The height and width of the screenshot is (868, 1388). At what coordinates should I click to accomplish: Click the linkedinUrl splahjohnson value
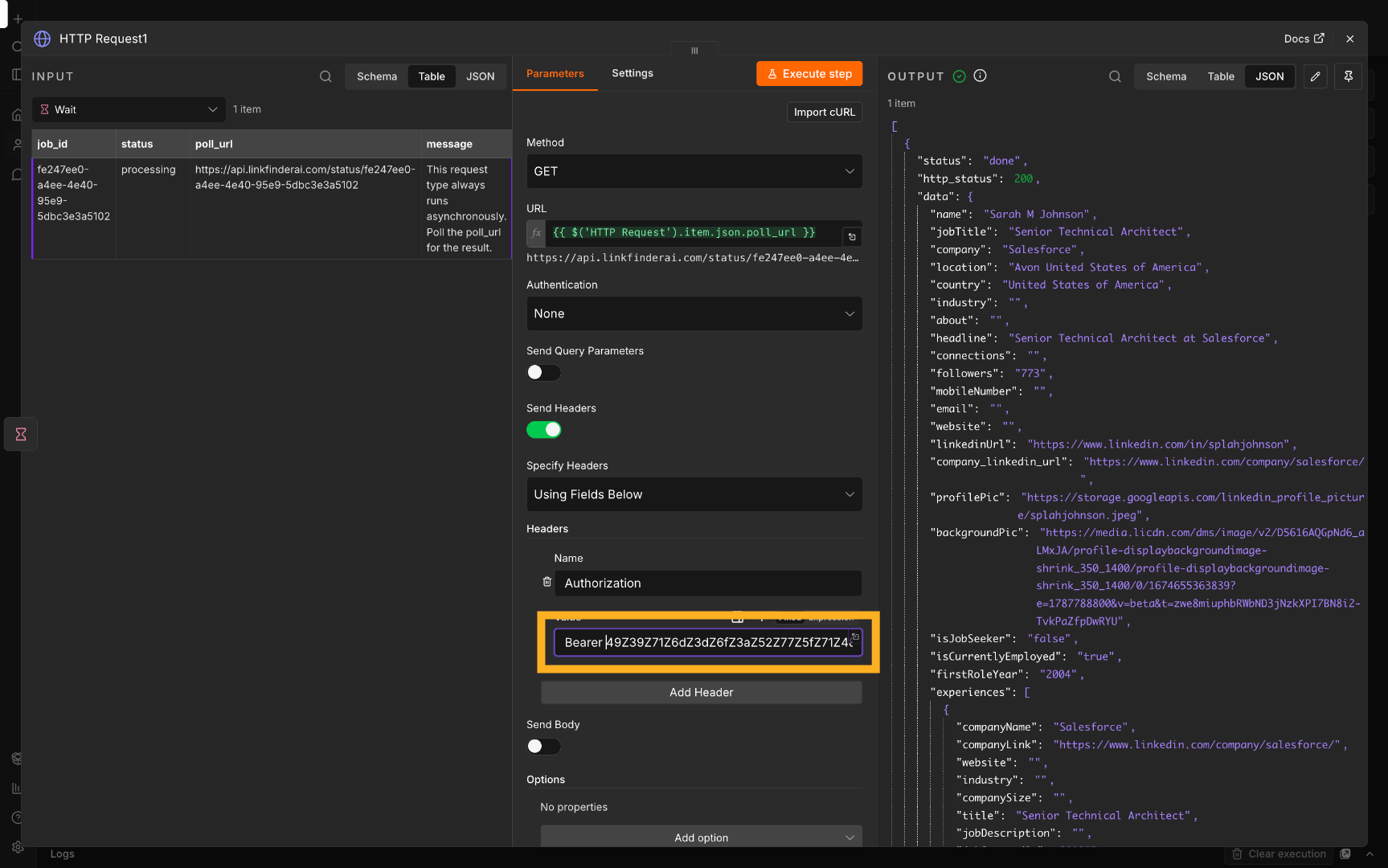click(x=1158, y=444)
